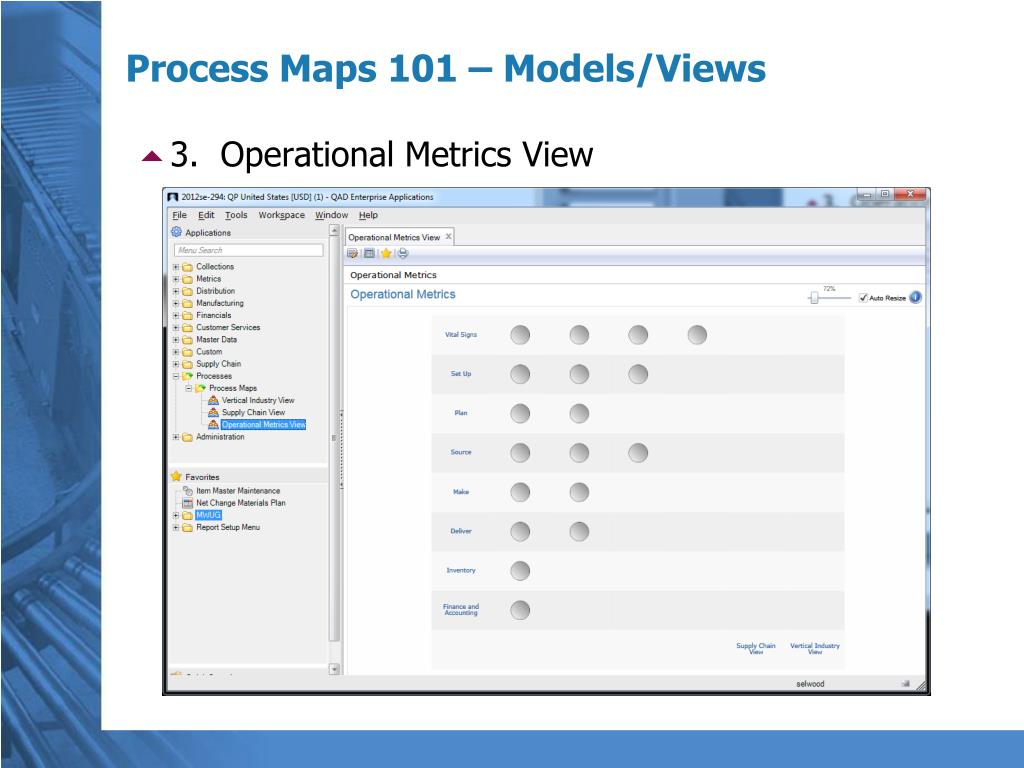
Task: Open the Edit menu
Action: [206, 215]
